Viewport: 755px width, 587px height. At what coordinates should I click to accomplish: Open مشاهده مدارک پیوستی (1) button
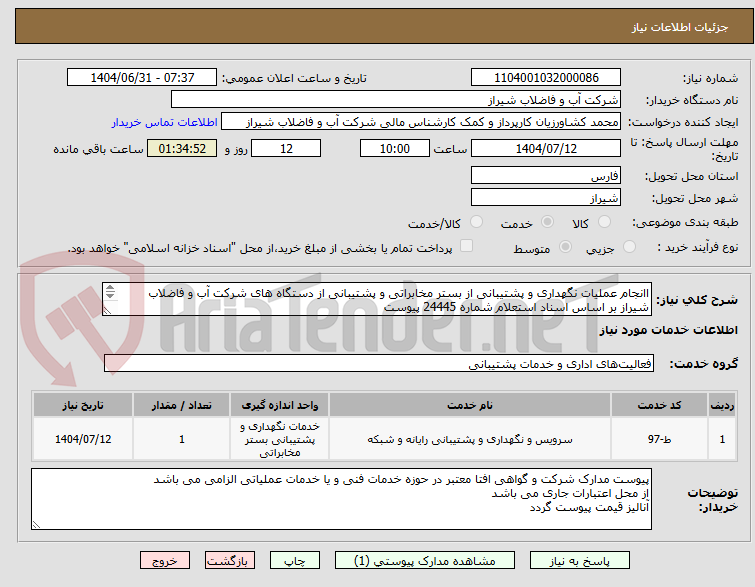pyautogui.click(x=425, y=561)
